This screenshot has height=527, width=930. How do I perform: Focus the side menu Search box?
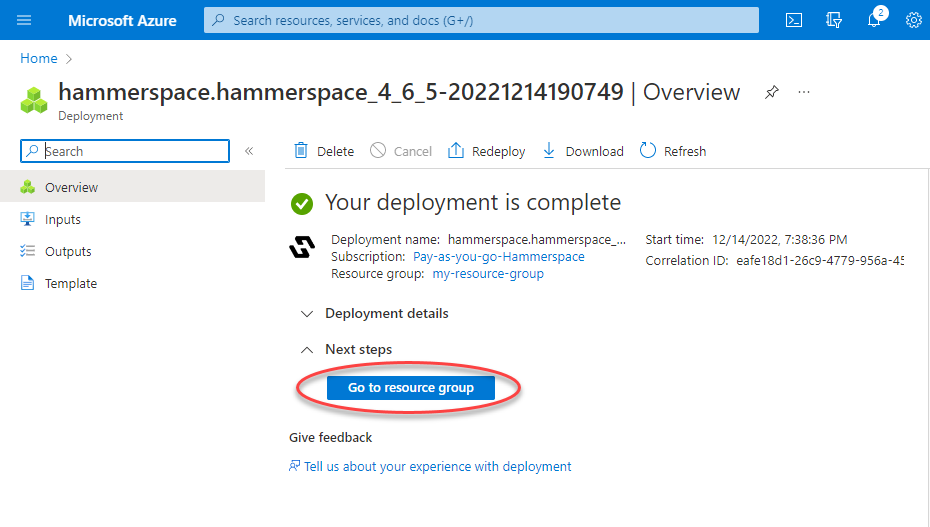[125, 151]
